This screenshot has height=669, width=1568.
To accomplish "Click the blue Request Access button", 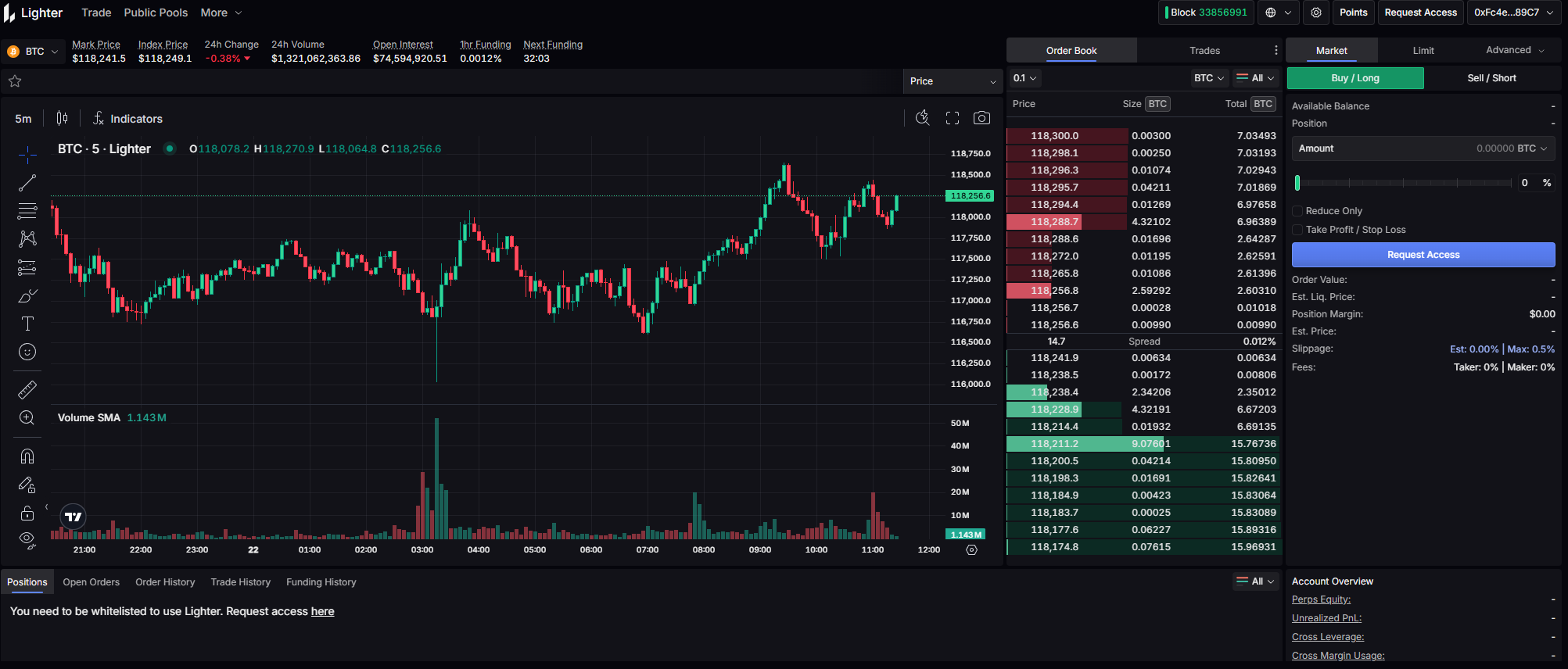I will point(1423,255).
